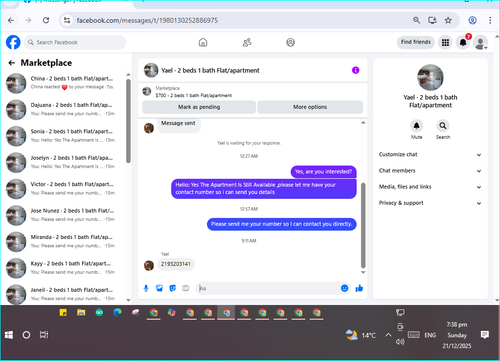Open Task View on the taskbar
500x361 pixels.
(44, 335)
